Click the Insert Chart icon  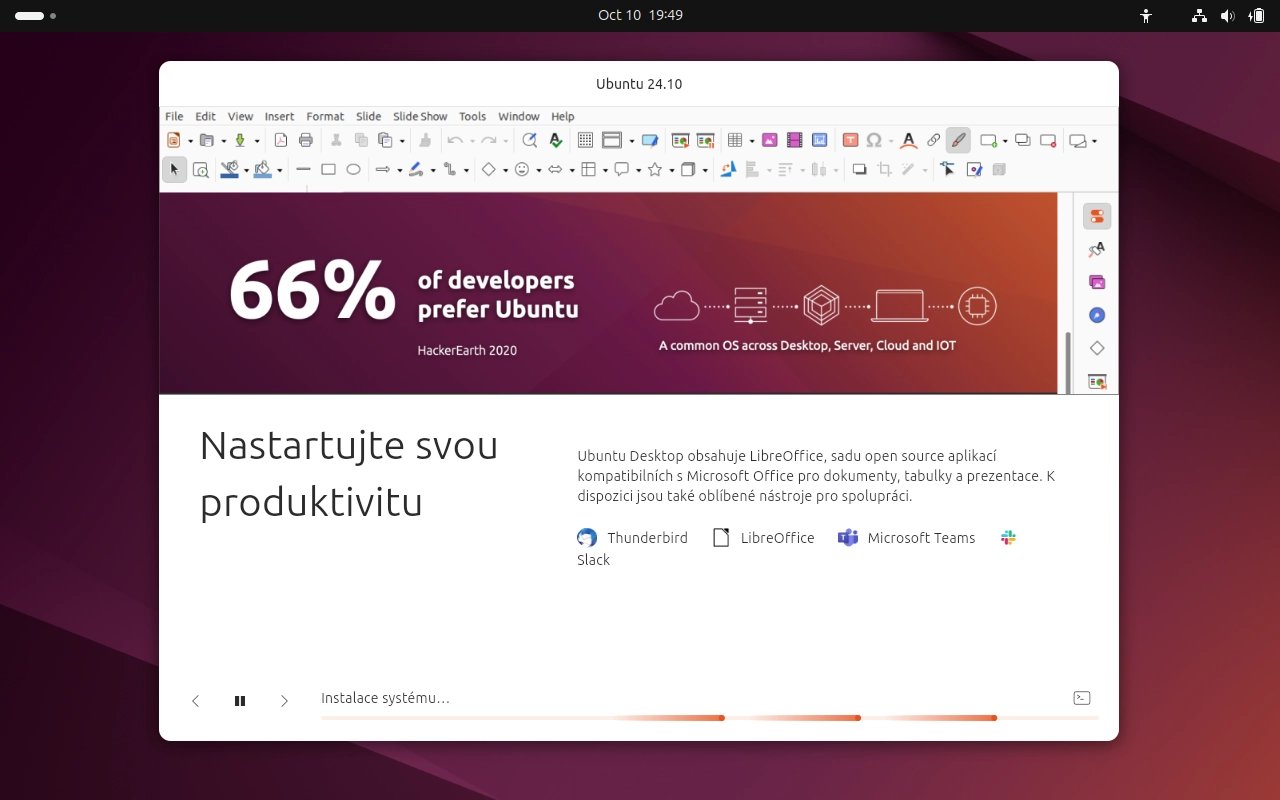pos(820,140)
